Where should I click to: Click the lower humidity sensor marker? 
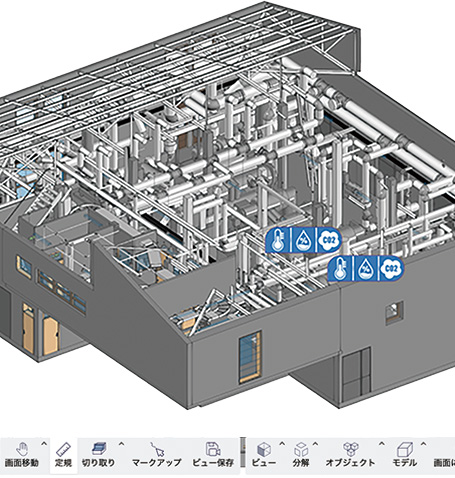[366, 269]
